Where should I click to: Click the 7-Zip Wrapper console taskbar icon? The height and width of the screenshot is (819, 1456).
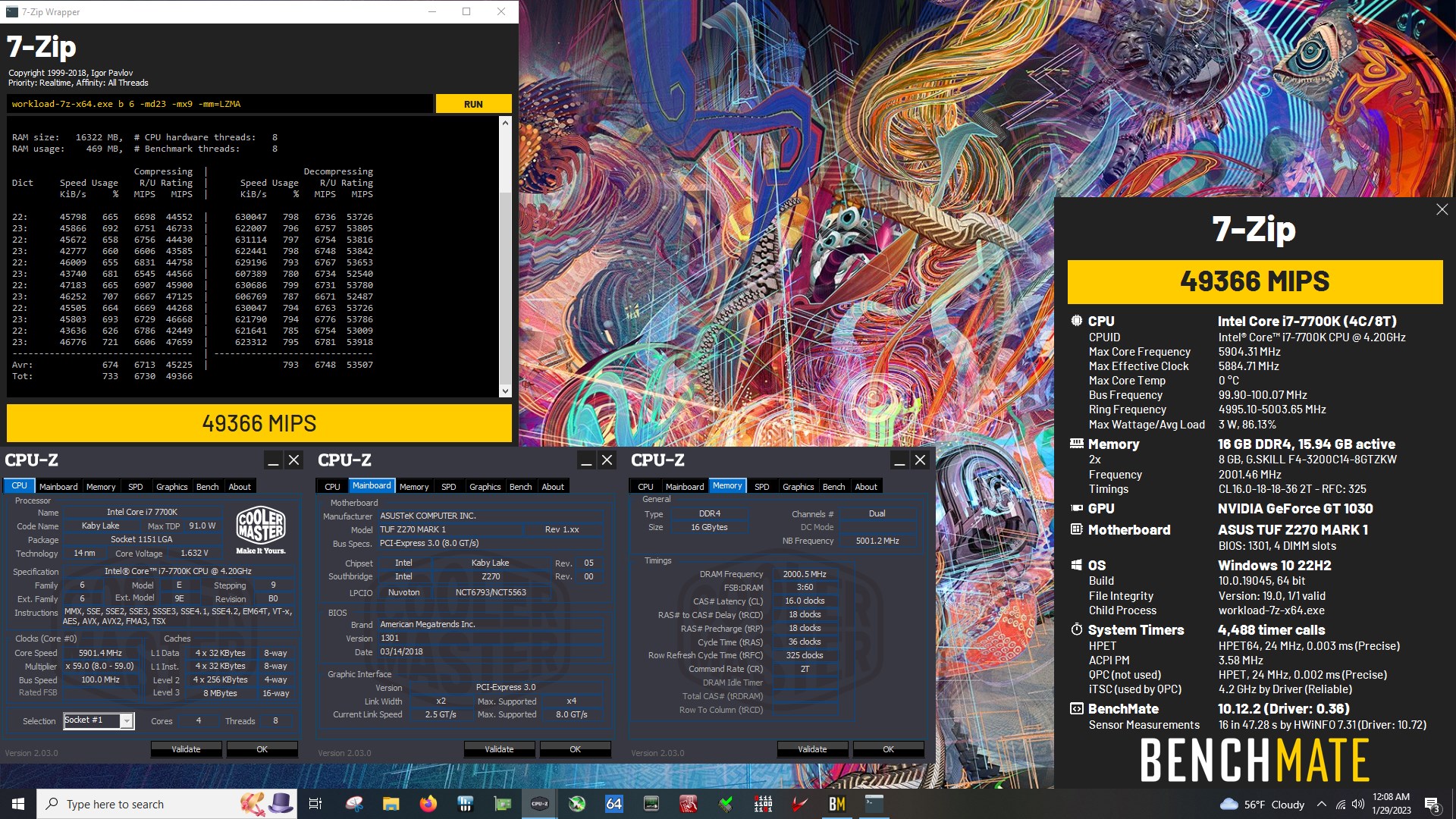(874, 804)
